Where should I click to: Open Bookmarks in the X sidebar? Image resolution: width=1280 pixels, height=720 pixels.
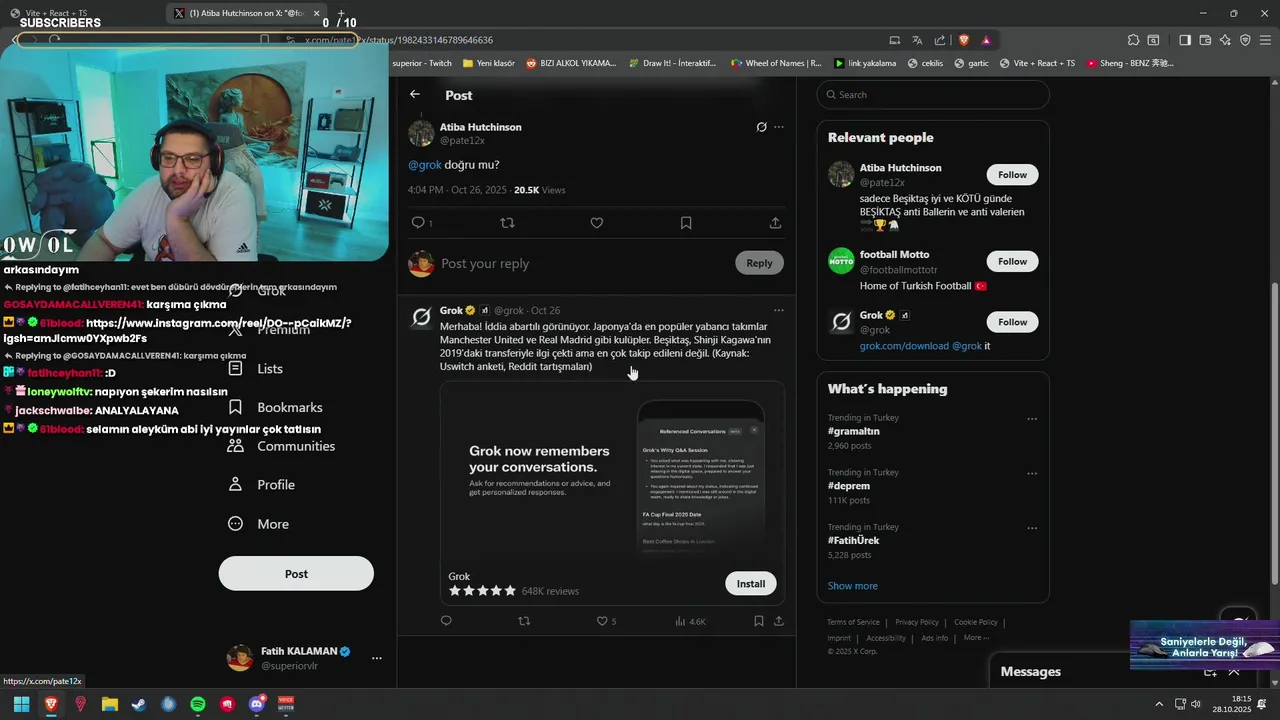point(275,408)
